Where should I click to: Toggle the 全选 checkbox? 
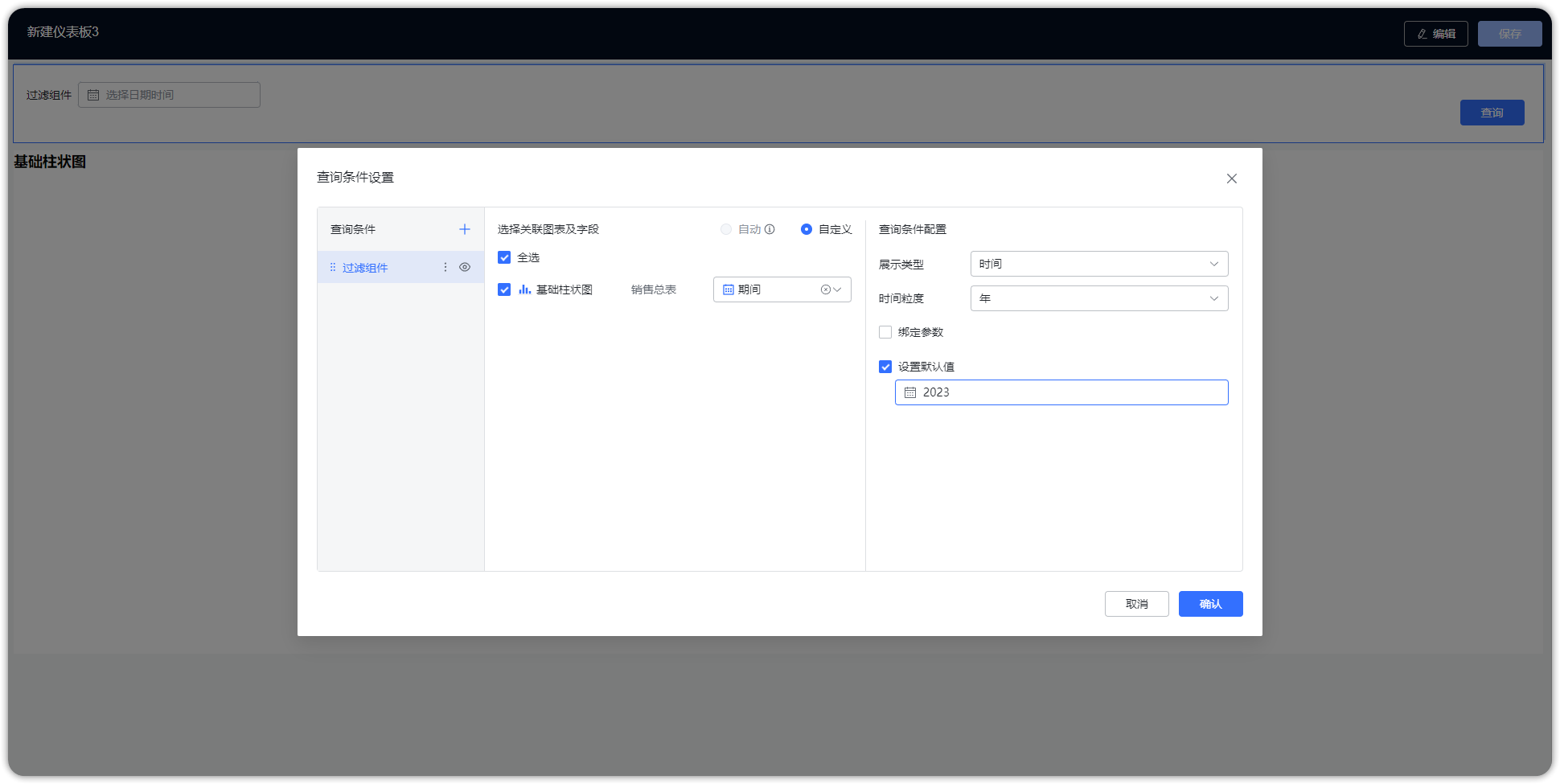click(504, 257)
